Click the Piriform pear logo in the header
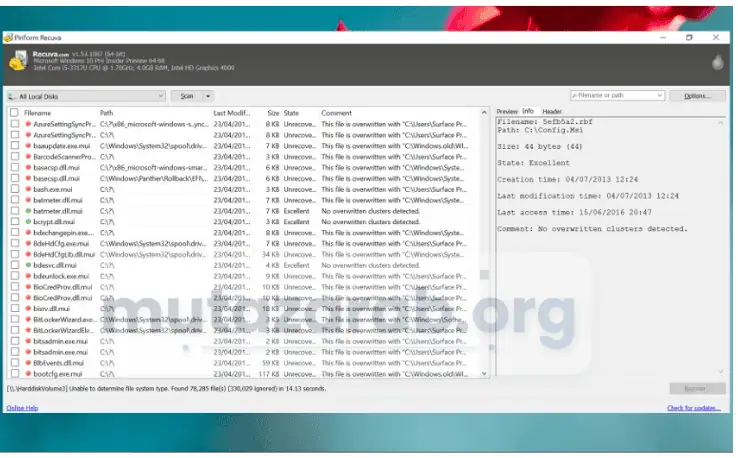This screenshot has width=738, height=458. click(x=718, y=62)
